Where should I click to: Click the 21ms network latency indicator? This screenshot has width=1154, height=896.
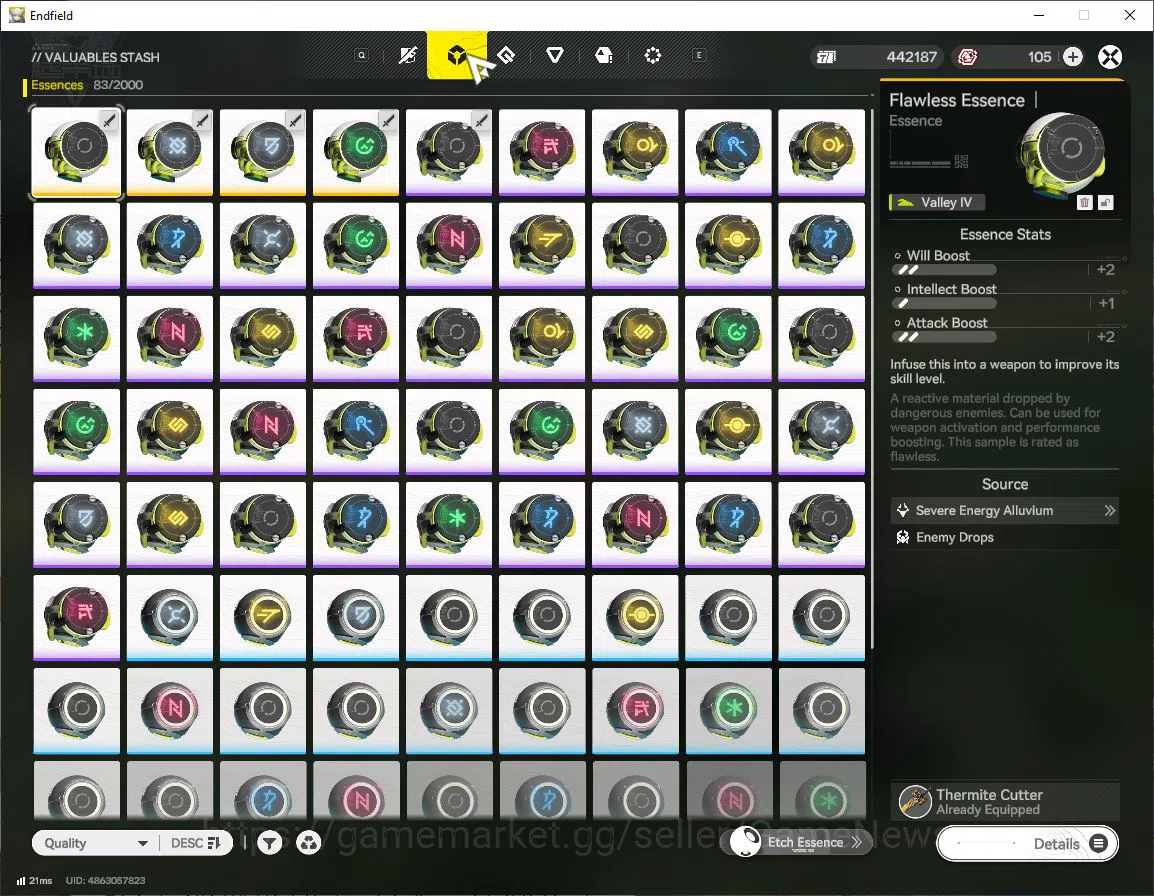[35, 881]
